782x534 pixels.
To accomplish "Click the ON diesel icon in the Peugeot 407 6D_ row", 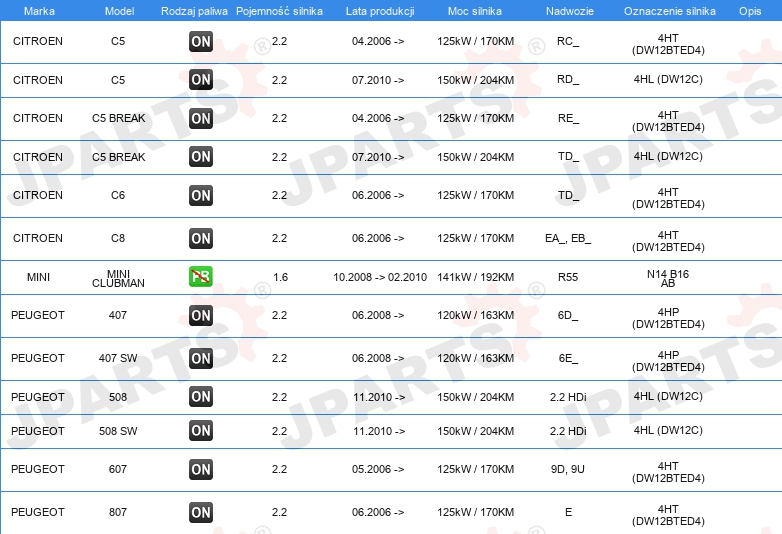I will coord(201,316).
